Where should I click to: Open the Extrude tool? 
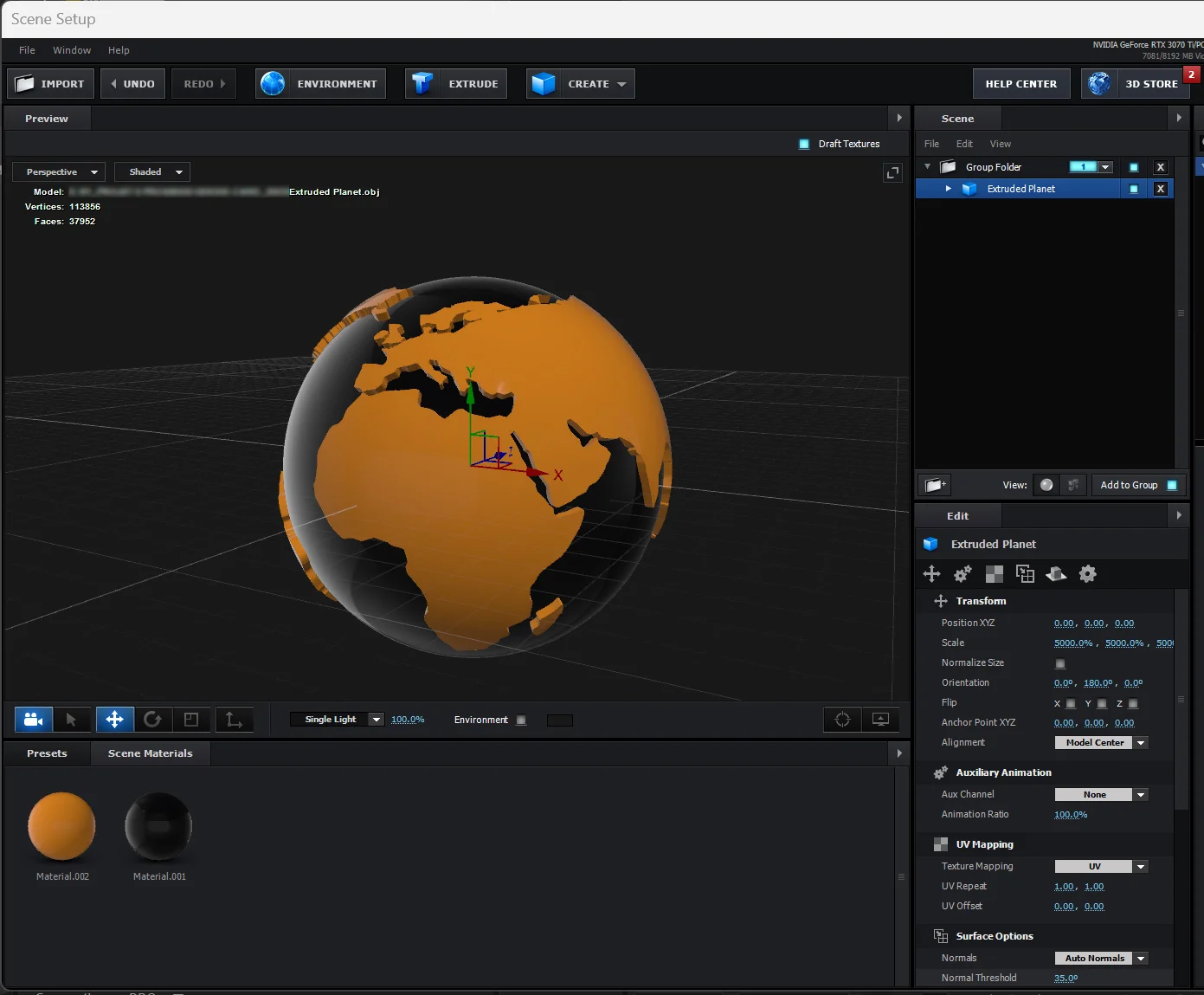coord(455,83)
